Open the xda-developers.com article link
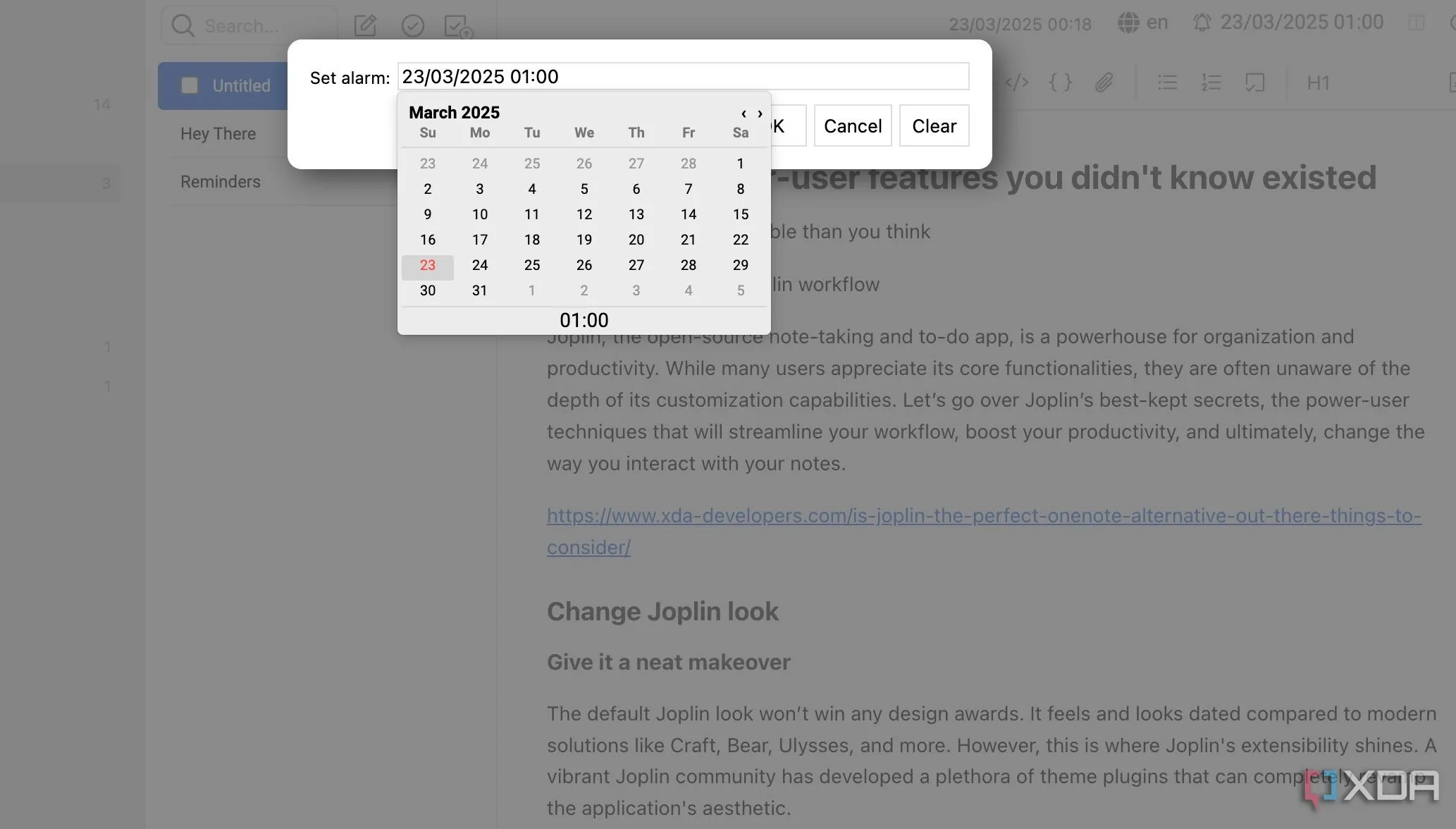Screen dimensions: 1456x829 point(984,531)
